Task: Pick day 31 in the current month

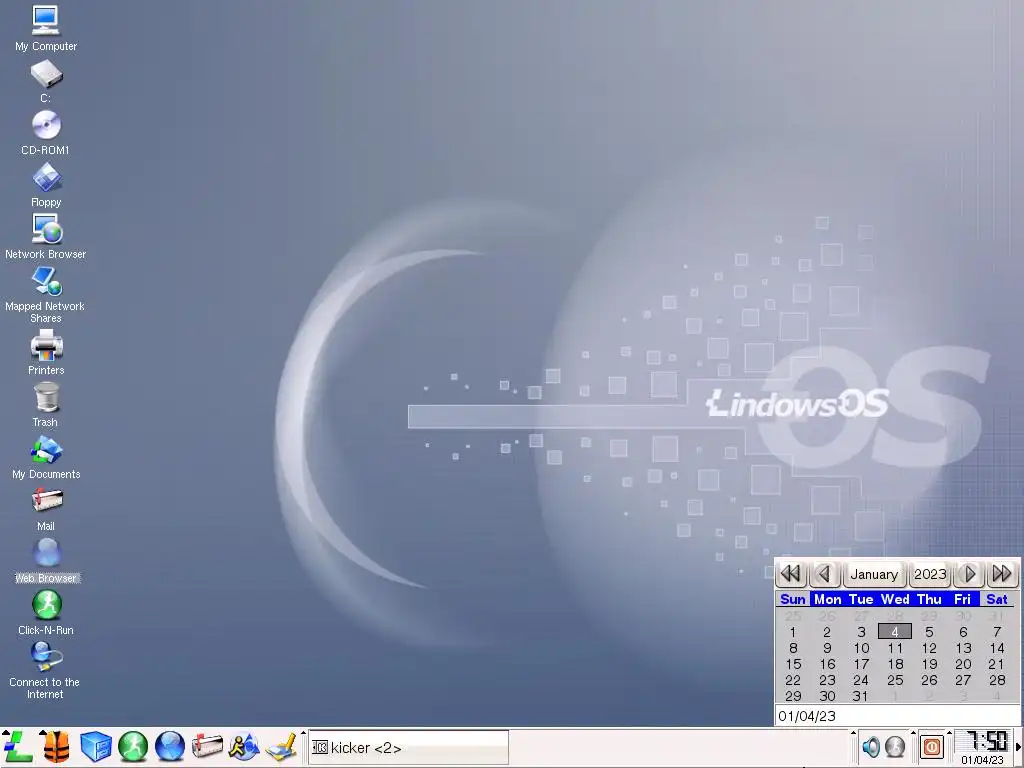Action: tap(861, 696)
